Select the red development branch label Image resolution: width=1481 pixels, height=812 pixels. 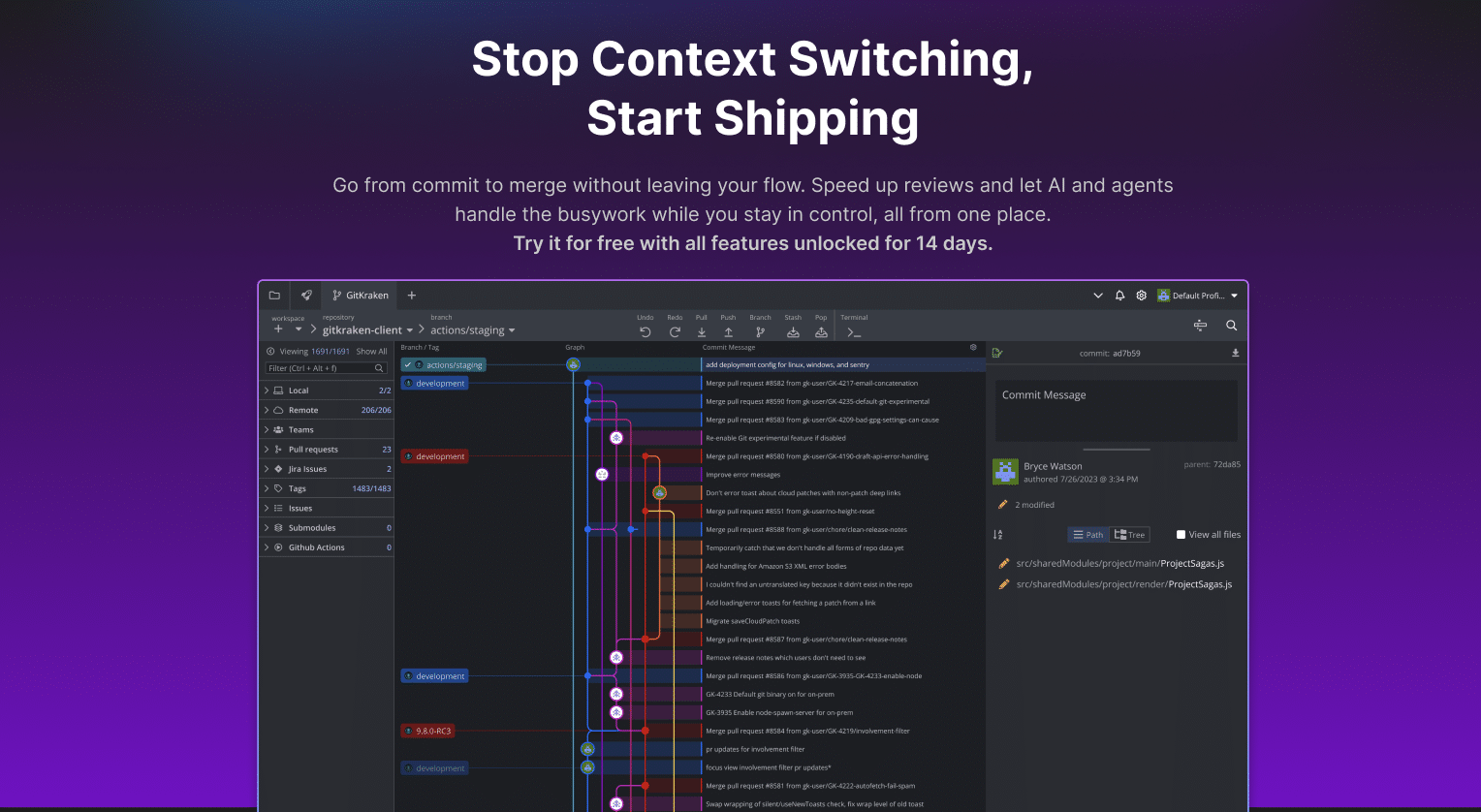pos(434,456)
